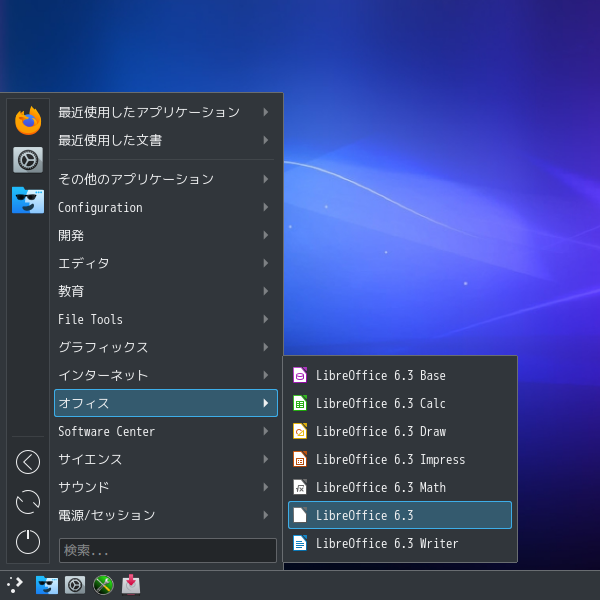Expand 最近使用した文書 submenu arrow

click(266, 140)
